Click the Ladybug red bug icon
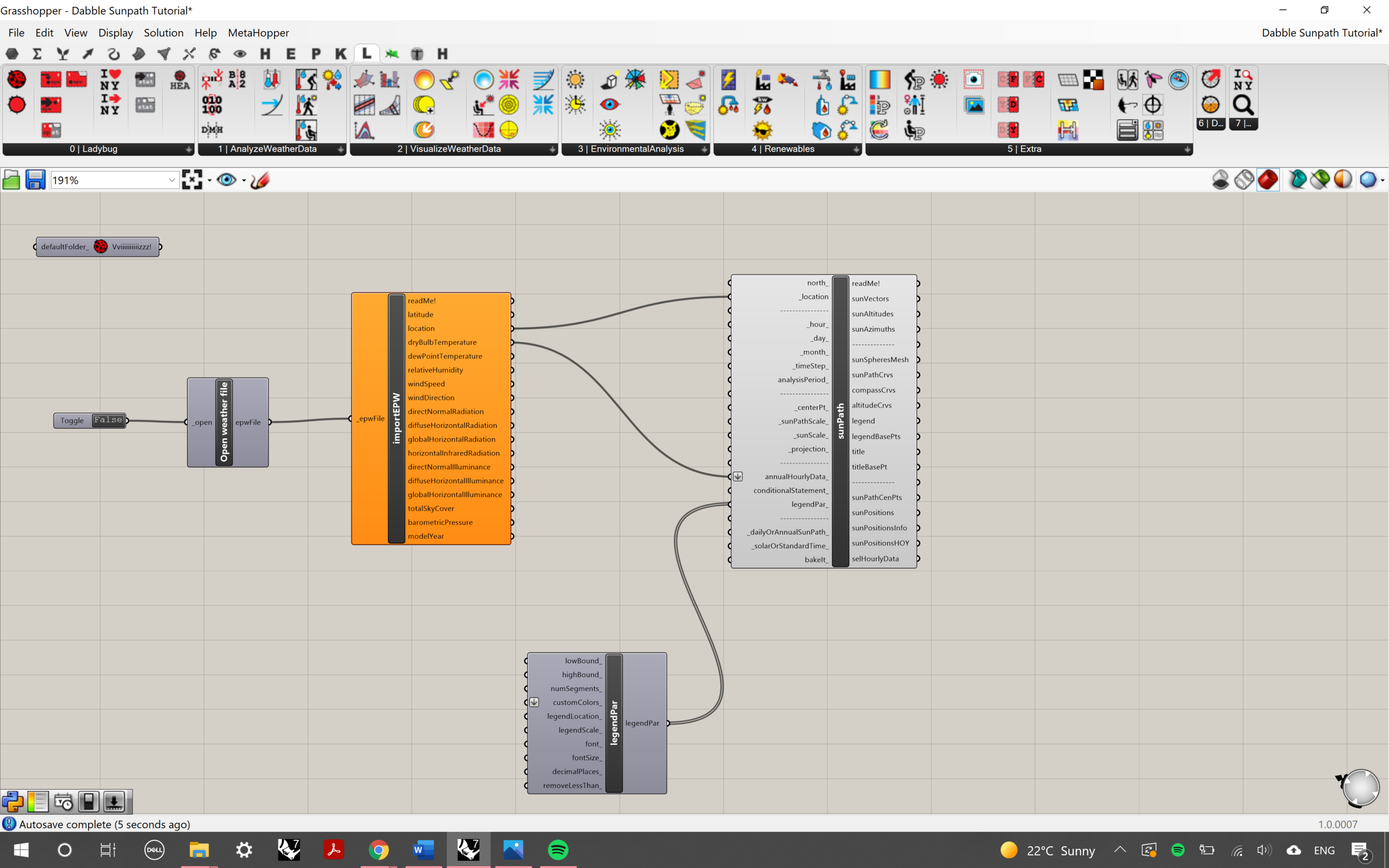This screenshot has height=868, width=1389. pyautogui.click(x=17, y=79)
